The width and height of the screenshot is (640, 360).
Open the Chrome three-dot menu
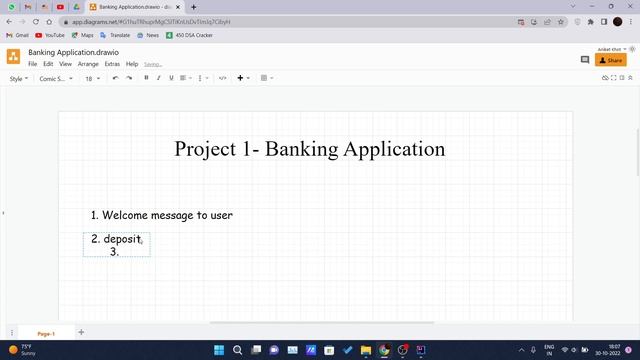click(x=631, y=22)
